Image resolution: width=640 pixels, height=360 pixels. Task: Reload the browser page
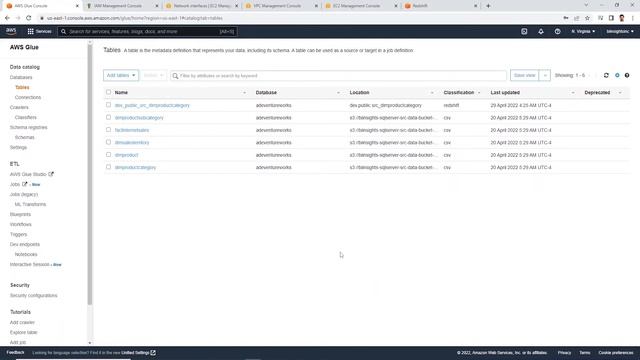[29, 18]
